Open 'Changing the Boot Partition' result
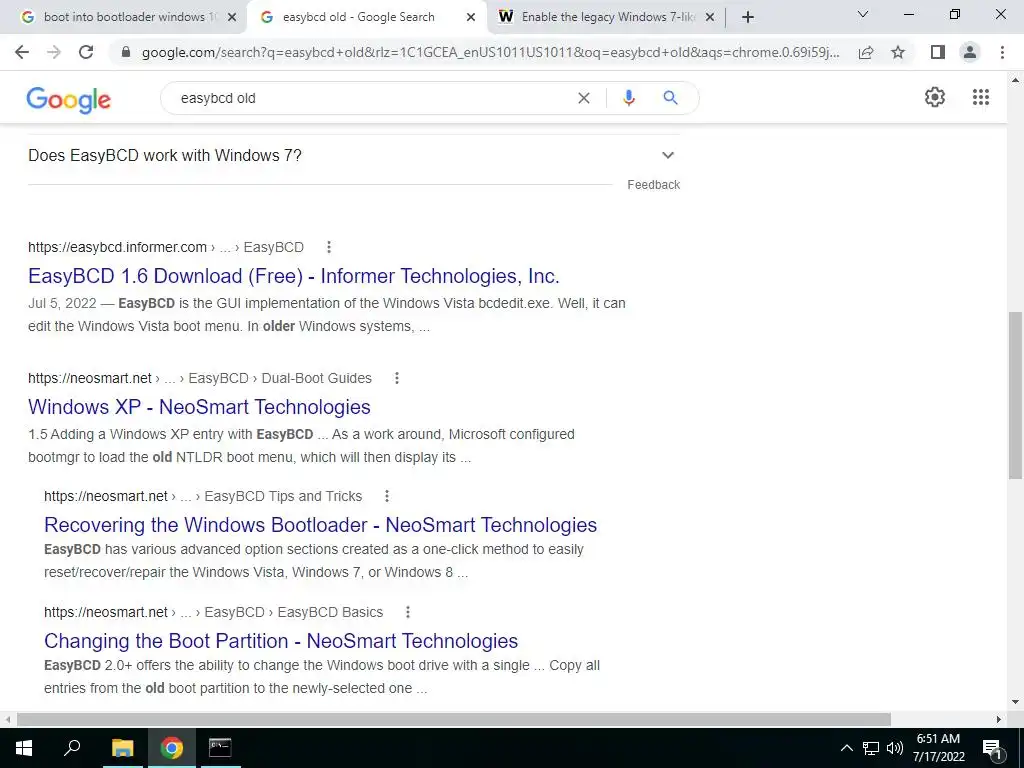The image size is (1024, 768). pos(281,641)
